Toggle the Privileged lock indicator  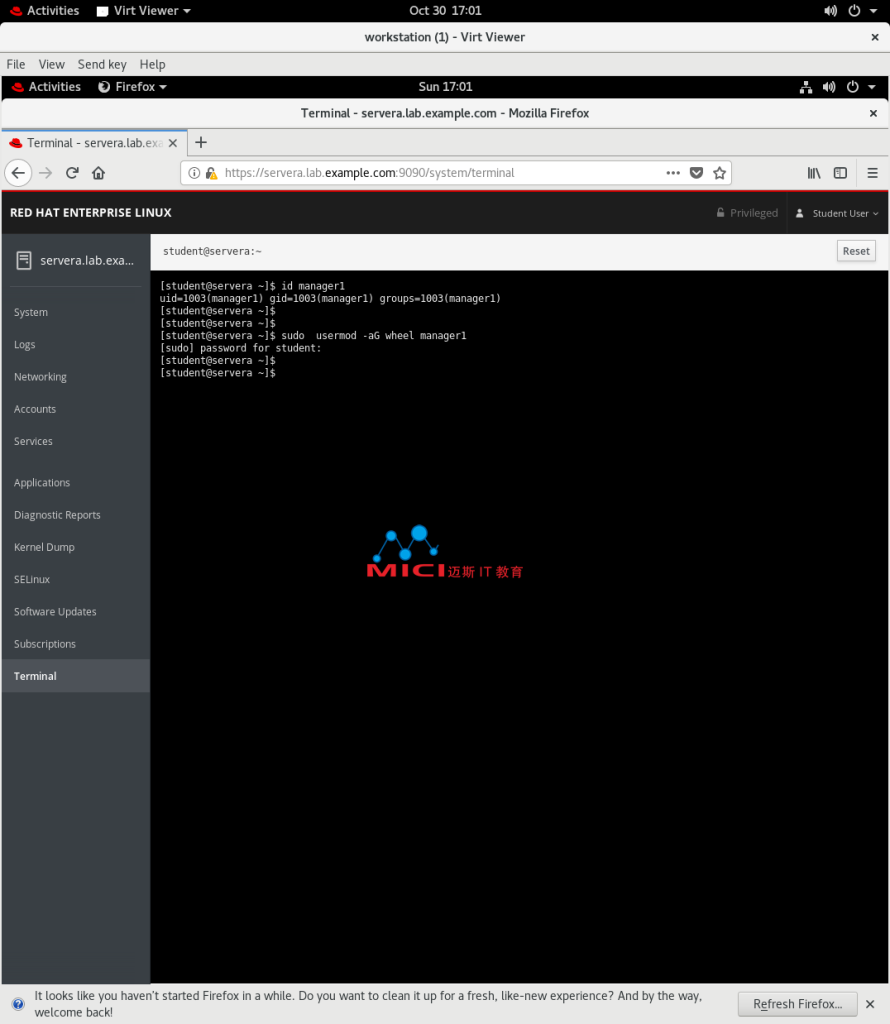[747, 213]
